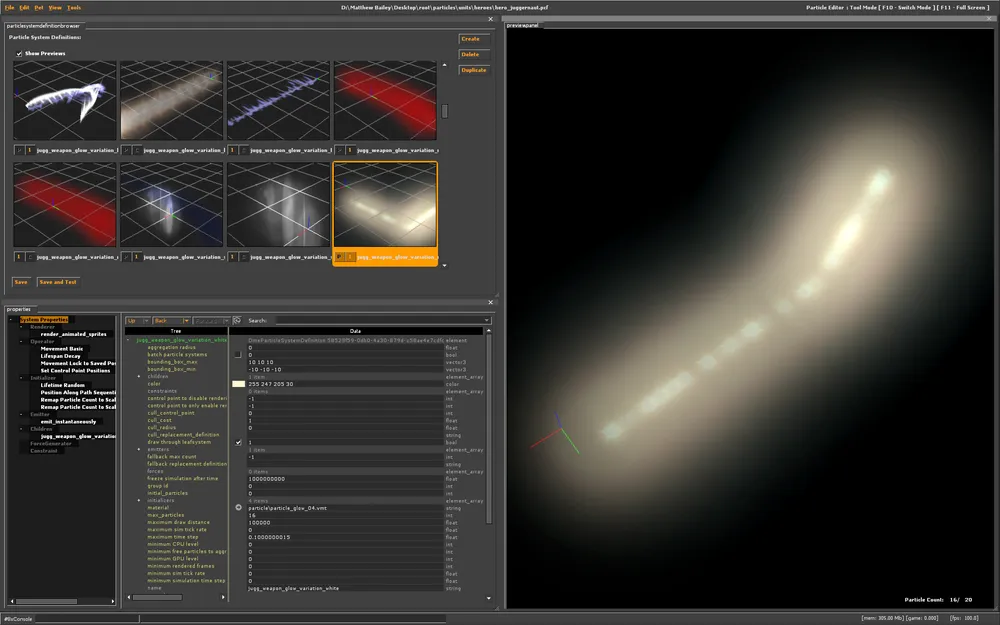Close the properties panel with its X icon
Image resolution: width=1000 pixels, height=625 pixels.
coord(490,302)
